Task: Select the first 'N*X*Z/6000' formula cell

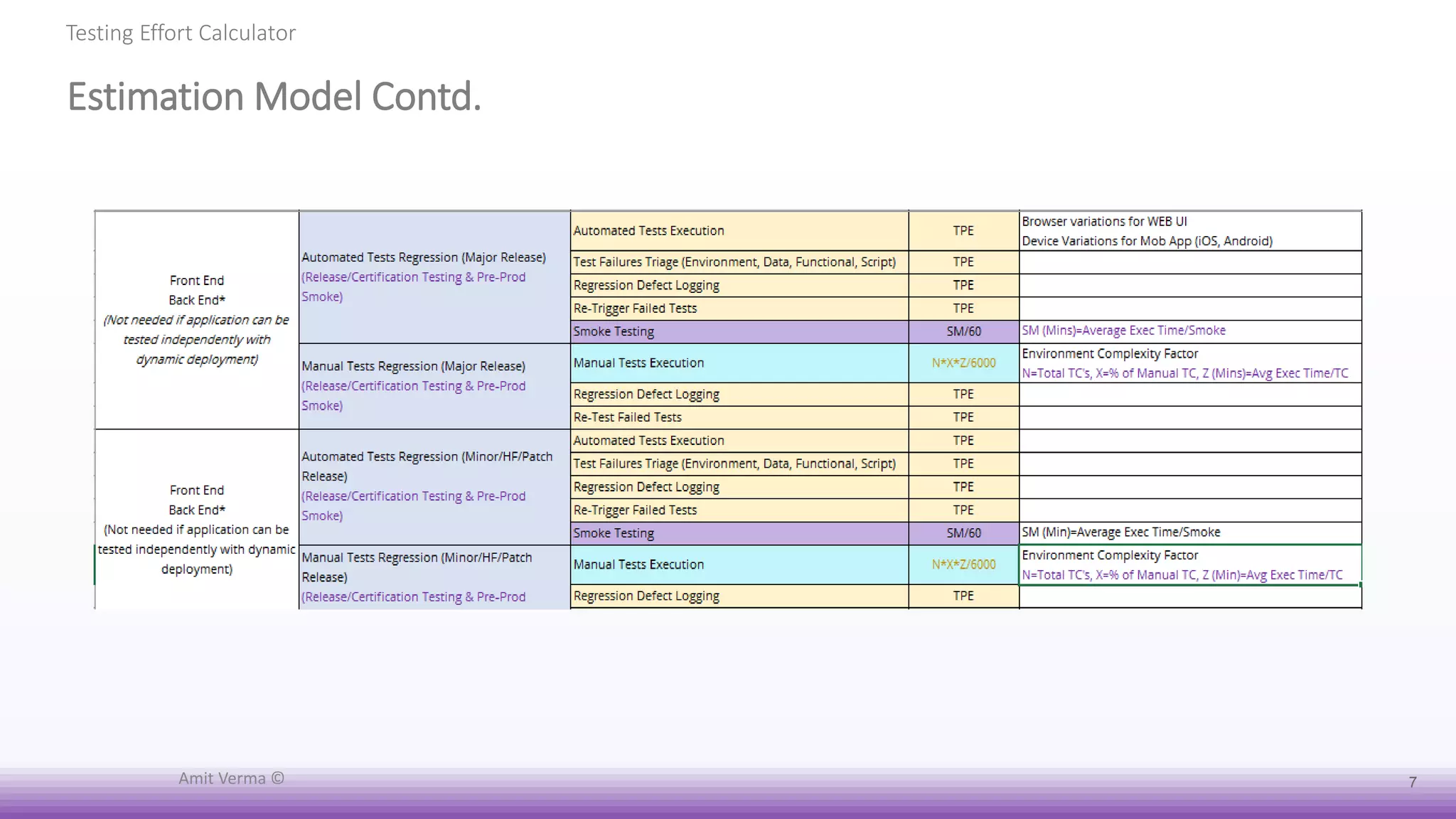Action: point(963,363)
